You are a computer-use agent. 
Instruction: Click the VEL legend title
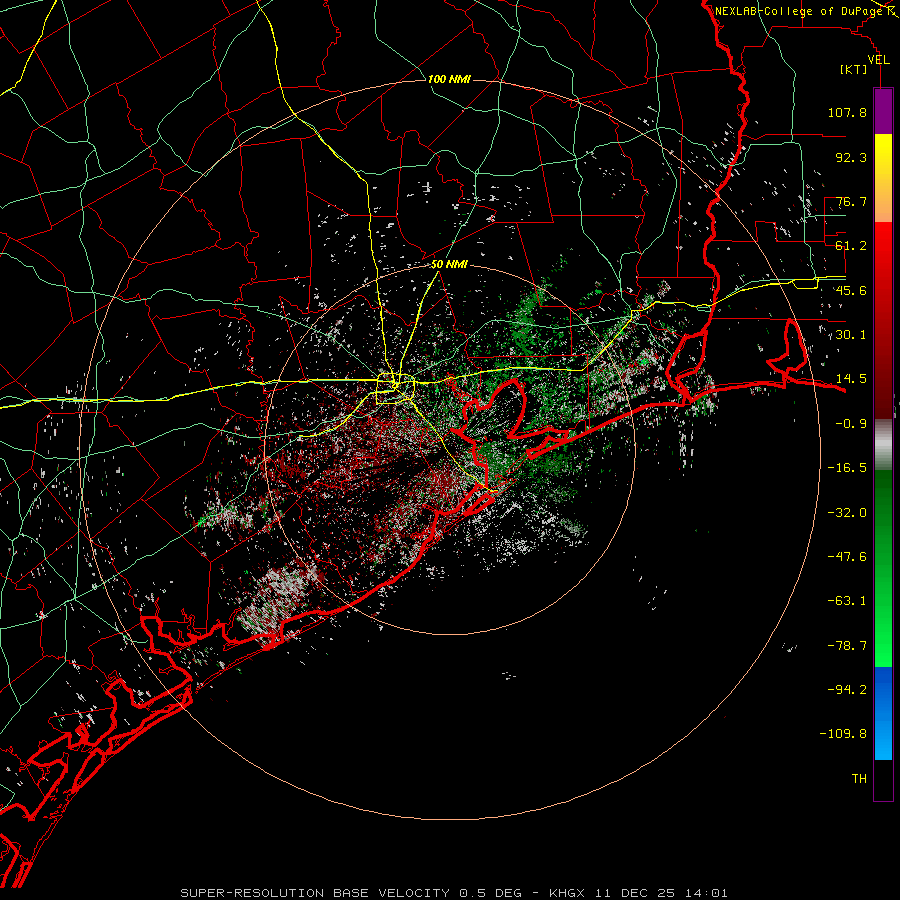pyautogui.click(x=878, y=60)
